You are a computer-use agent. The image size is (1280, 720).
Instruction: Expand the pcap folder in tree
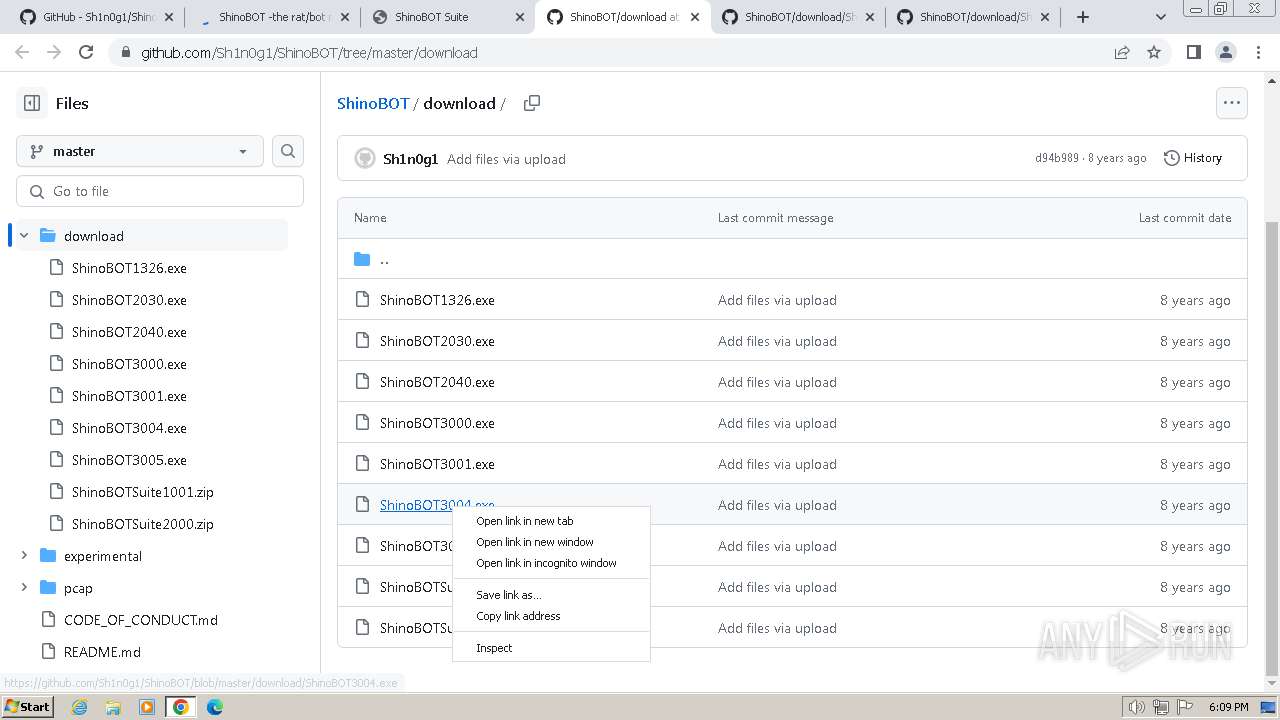(24, 588)
